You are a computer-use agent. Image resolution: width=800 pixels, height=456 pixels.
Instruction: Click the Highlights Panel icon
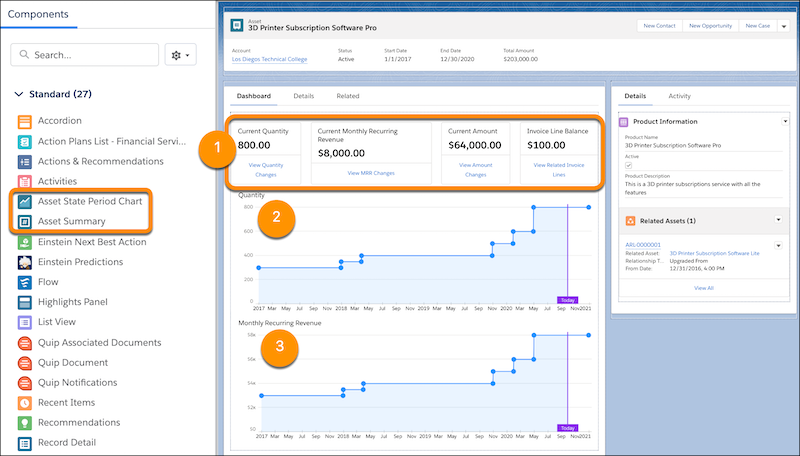(24, 302)
